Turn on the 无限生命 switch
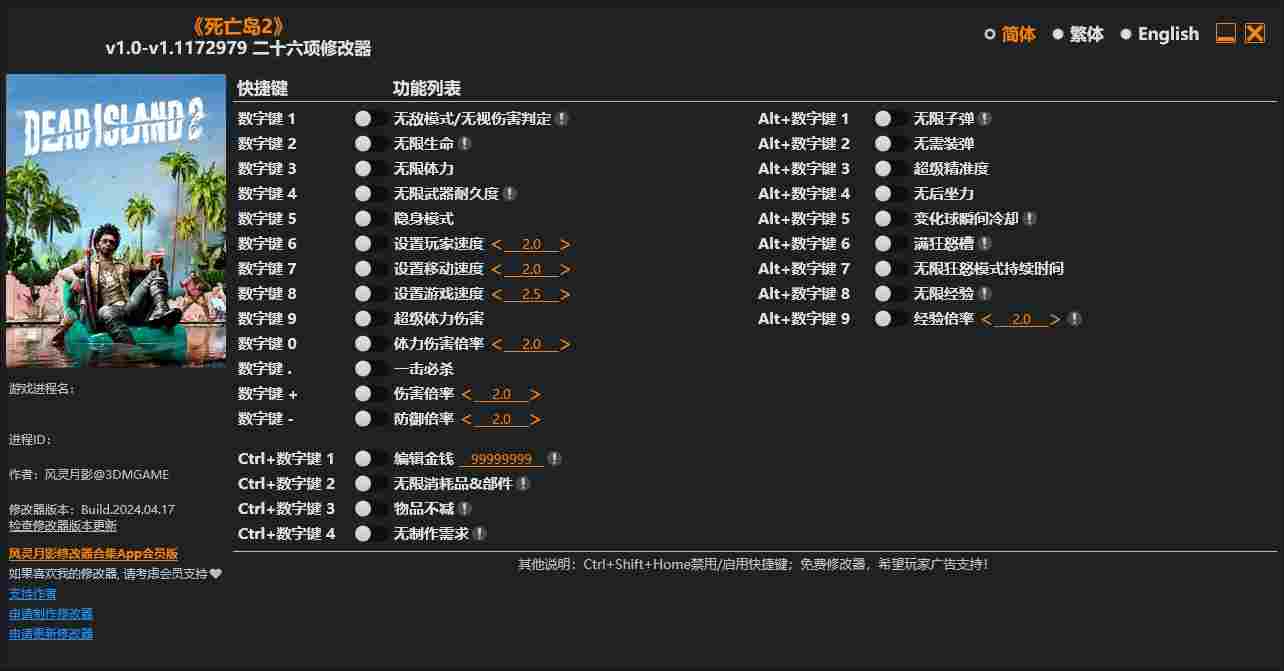 371,143
